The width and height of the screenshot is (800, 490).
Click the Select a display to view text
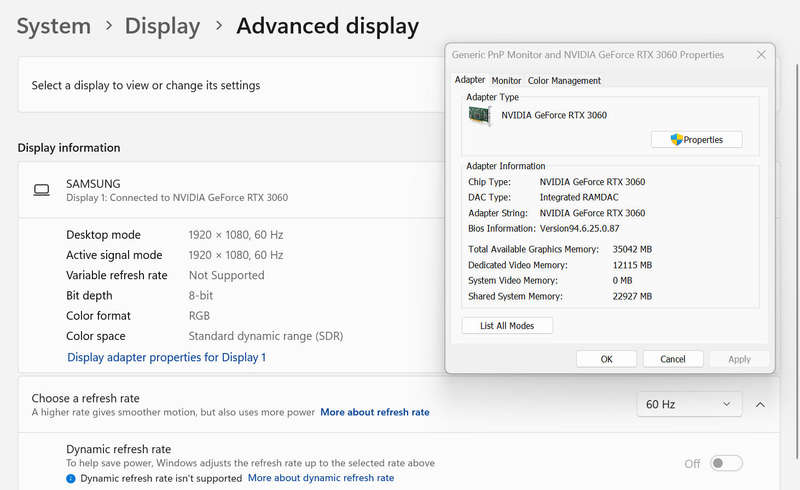(146, 85)
